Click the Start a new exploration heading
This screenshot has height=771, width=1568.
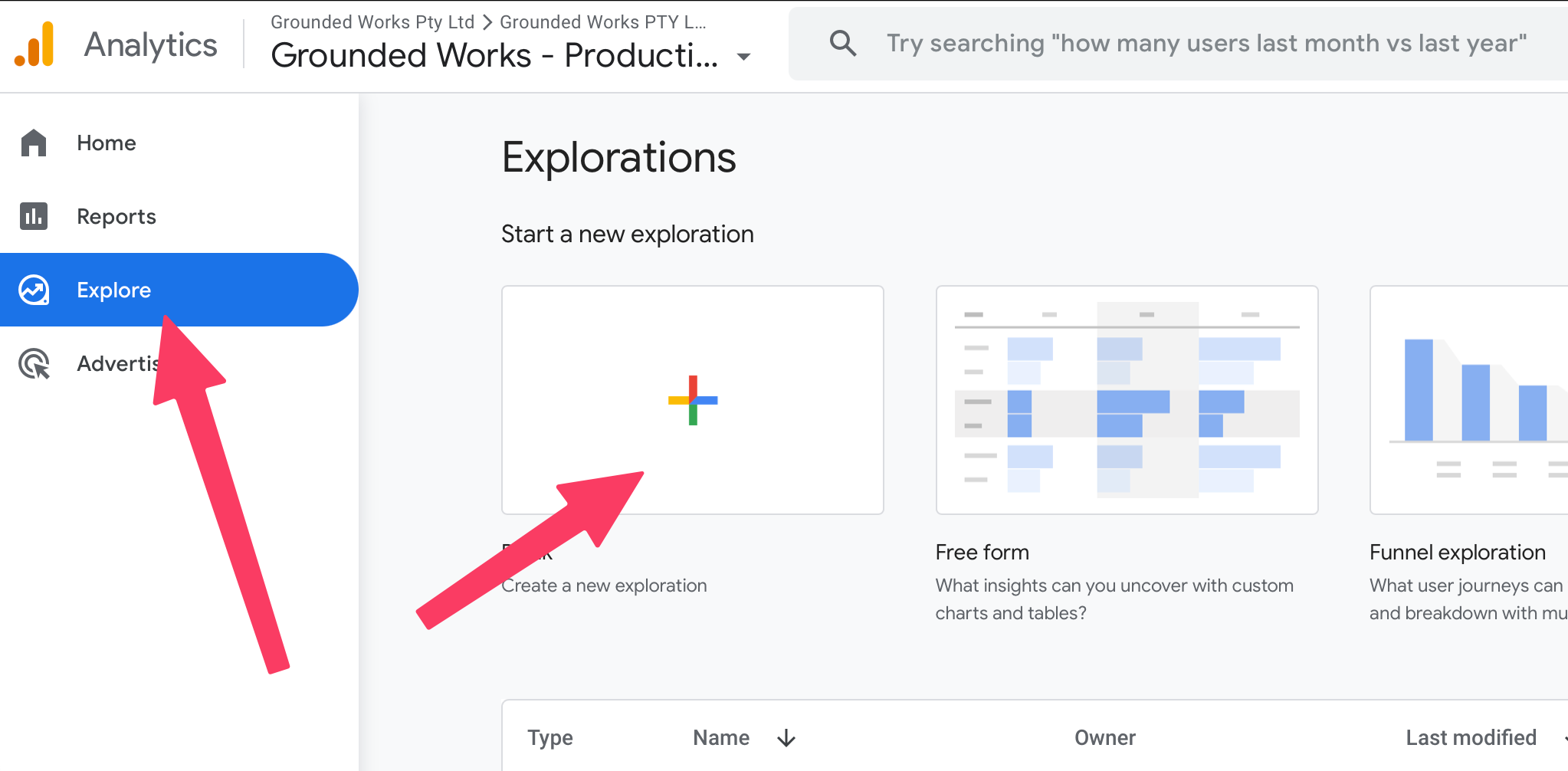click(x=628, y=234)
